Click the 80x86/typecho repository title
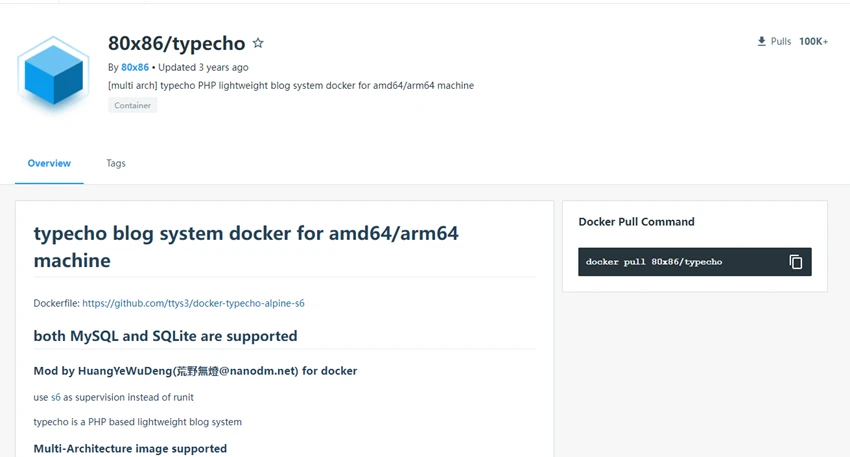Screen dimensions: 850x457 tap(176, 43)
